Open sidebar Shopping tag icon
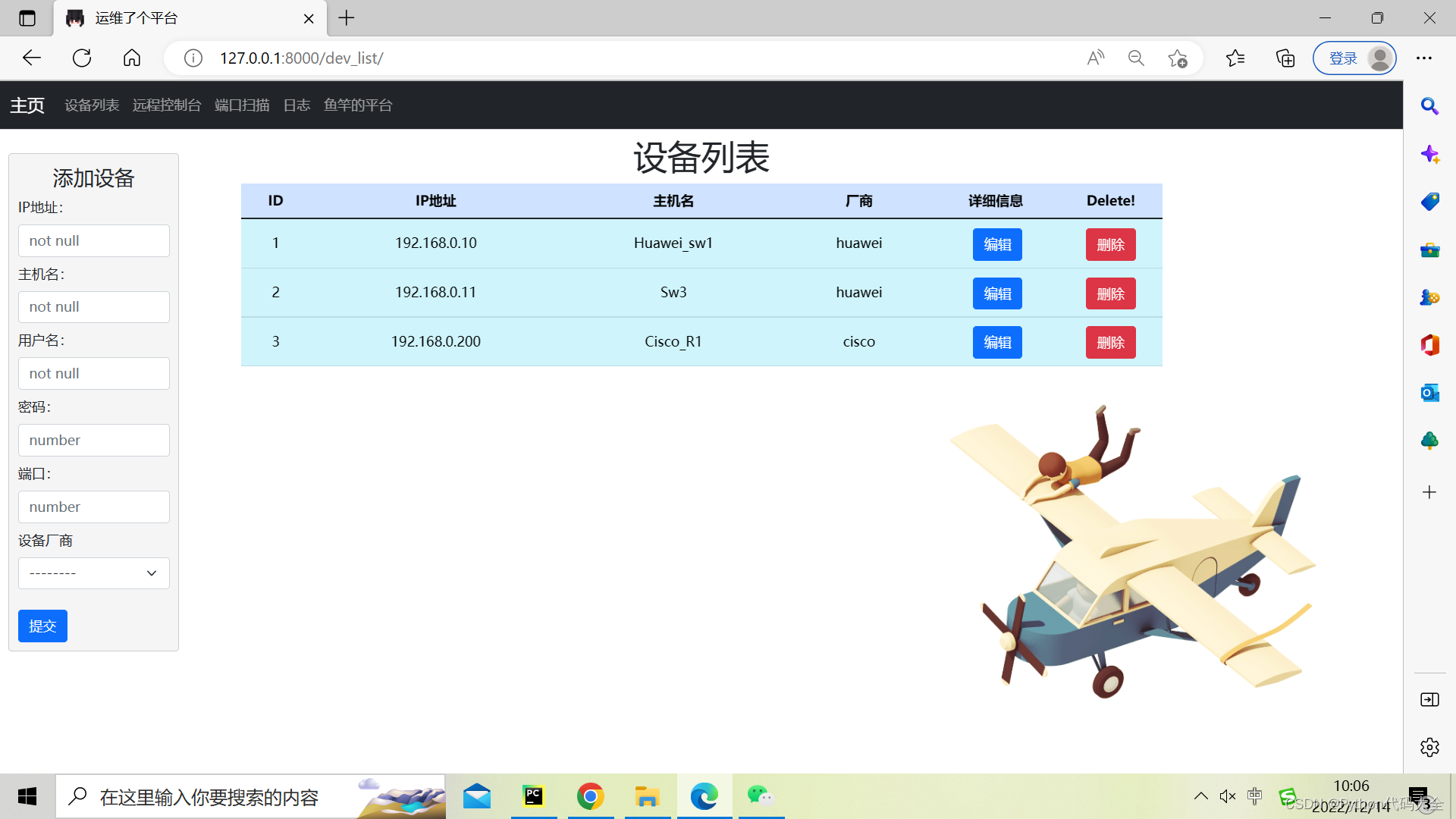This screenshot has width=1456, height=819. [x=1429, y=202]
